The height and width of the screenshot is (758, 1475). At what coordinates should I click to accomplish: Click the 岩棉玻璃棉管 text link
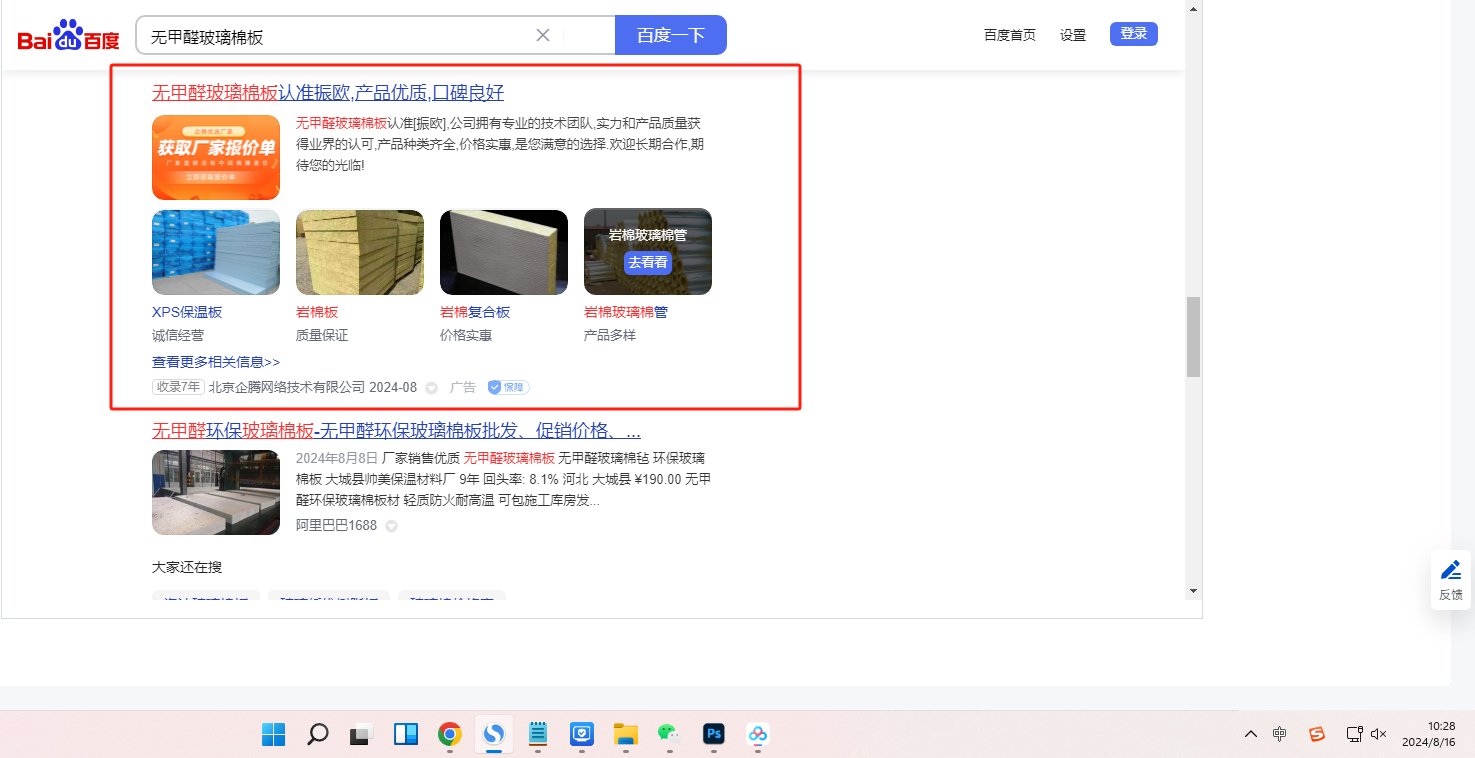[626, 312]
